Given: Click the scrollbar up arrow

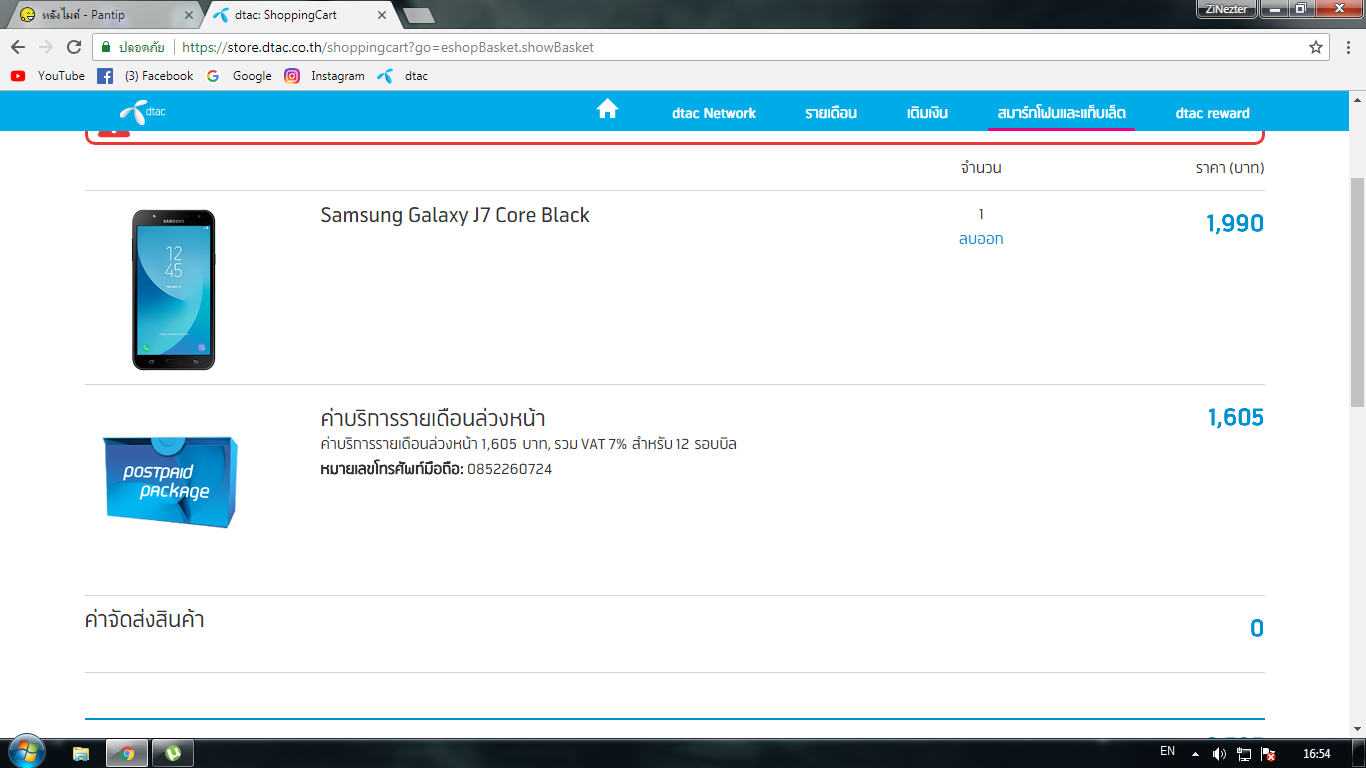Looking at the screenshot, I should (x=1357, y=98).
